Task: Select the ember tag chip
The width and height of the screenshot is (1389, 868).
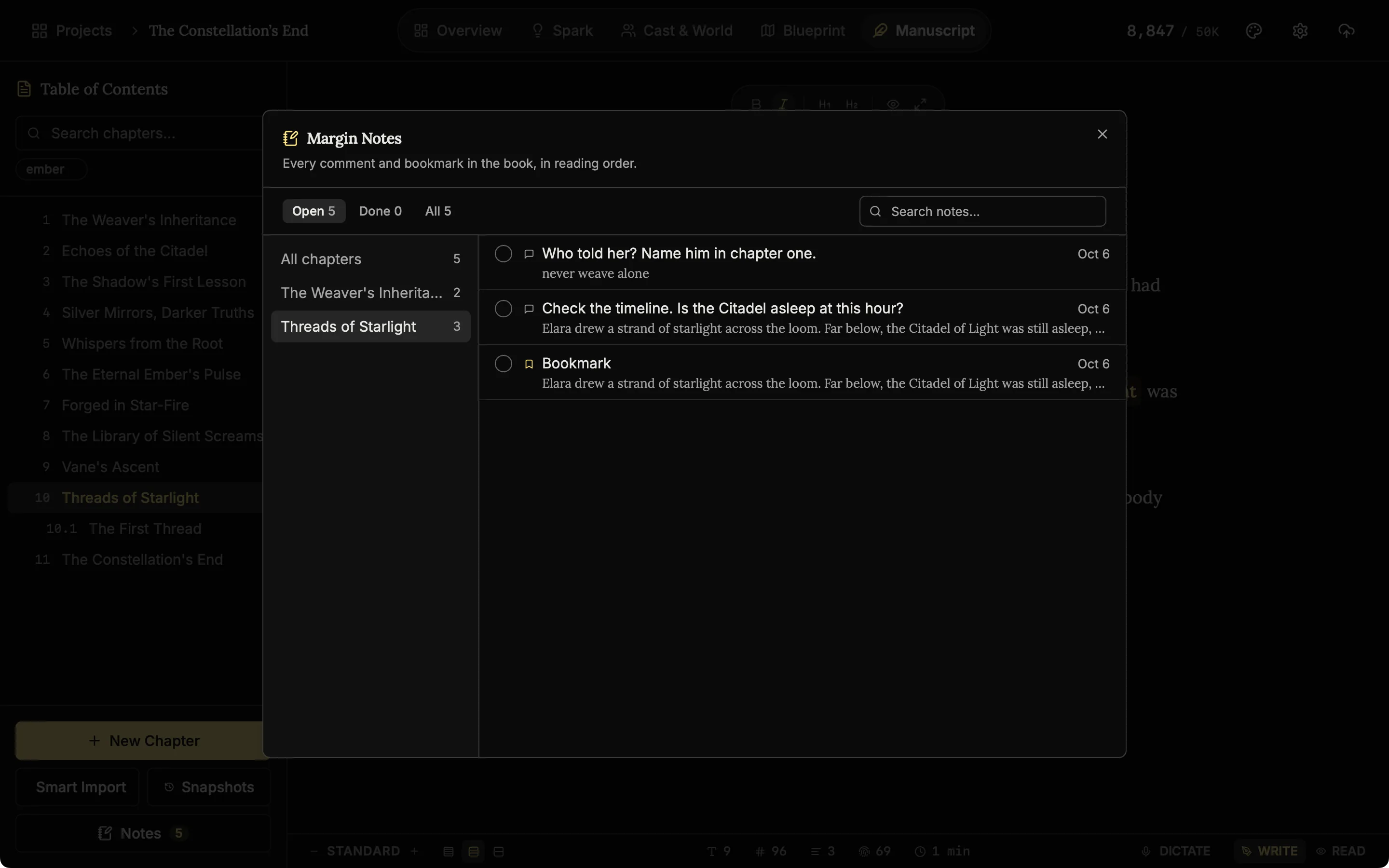Action: 51,169
